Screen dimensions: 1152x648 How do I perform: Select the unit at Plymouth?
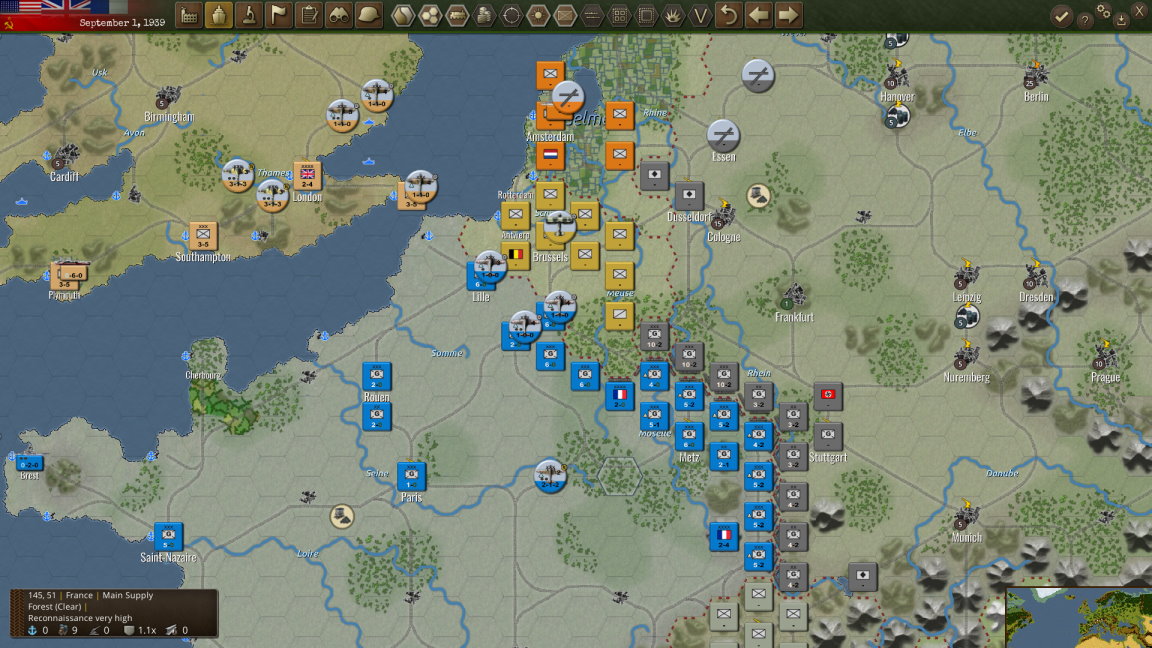click(71, 276)
